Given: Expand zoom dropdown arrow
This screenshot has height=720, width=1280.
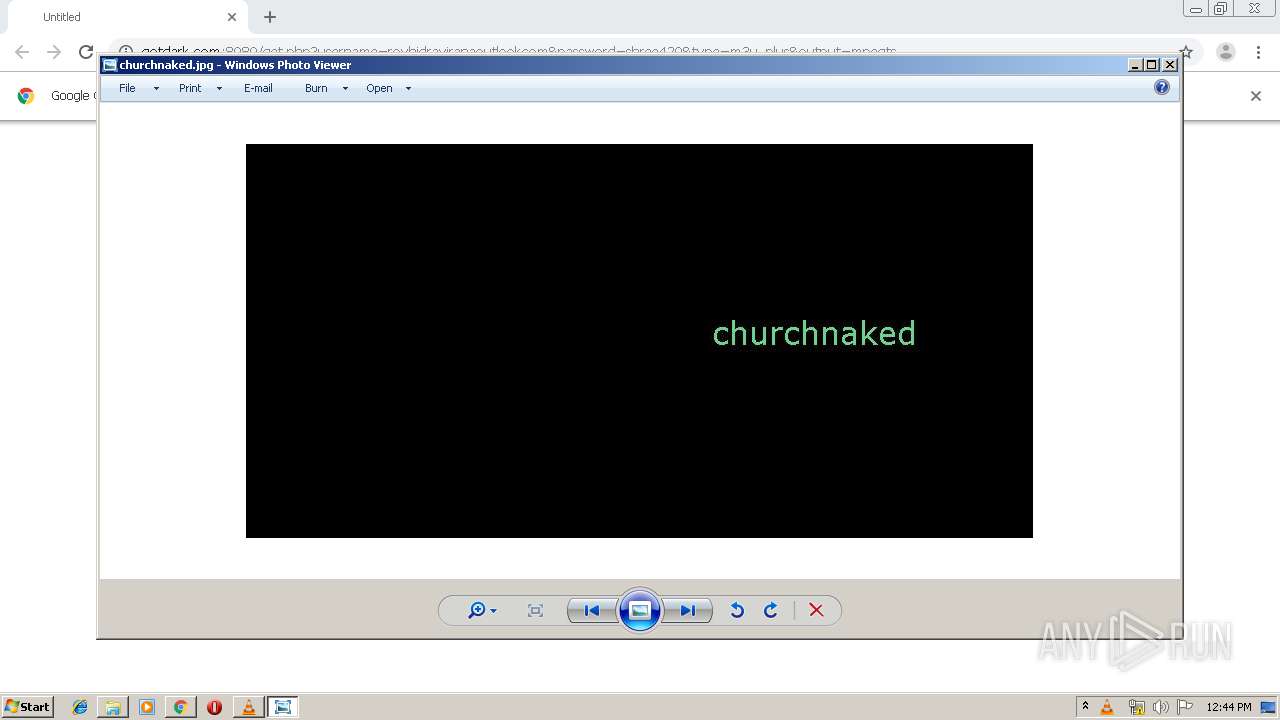Looking at the screenshot, I should click(494, 611).
